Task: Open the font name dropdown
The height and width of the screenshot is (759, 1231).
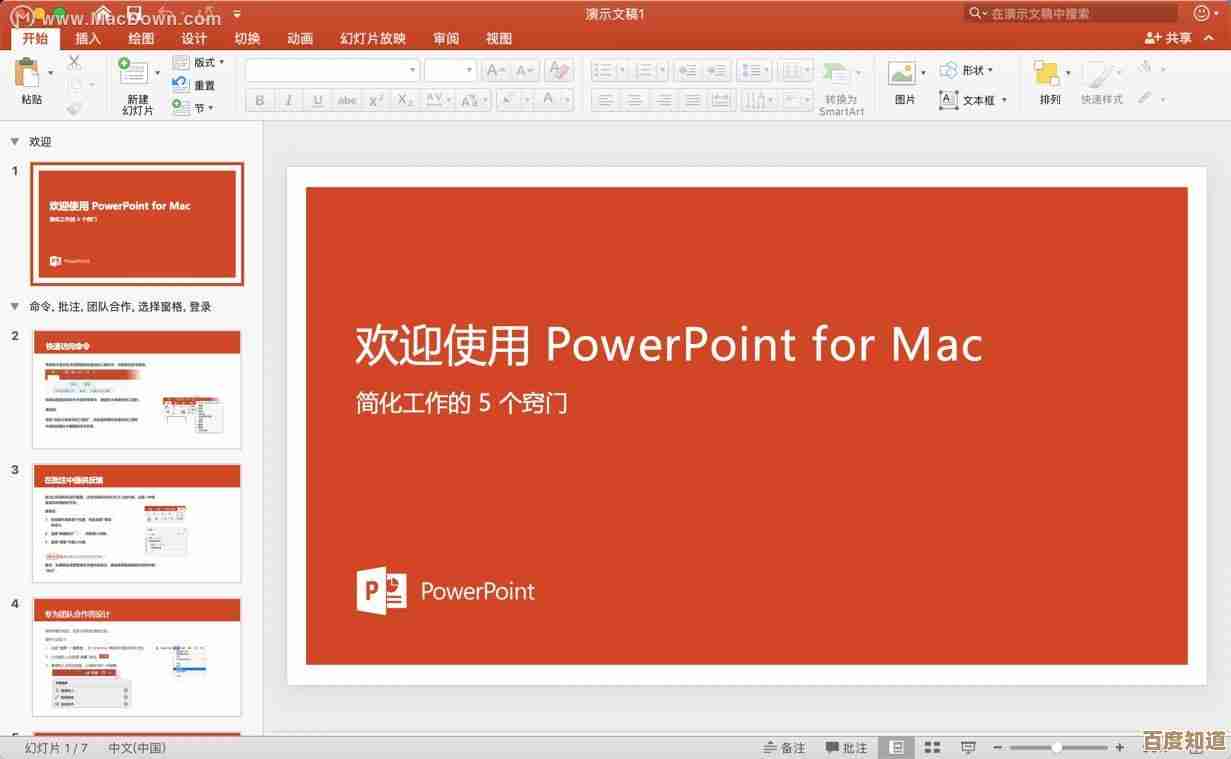Action: 330,69
